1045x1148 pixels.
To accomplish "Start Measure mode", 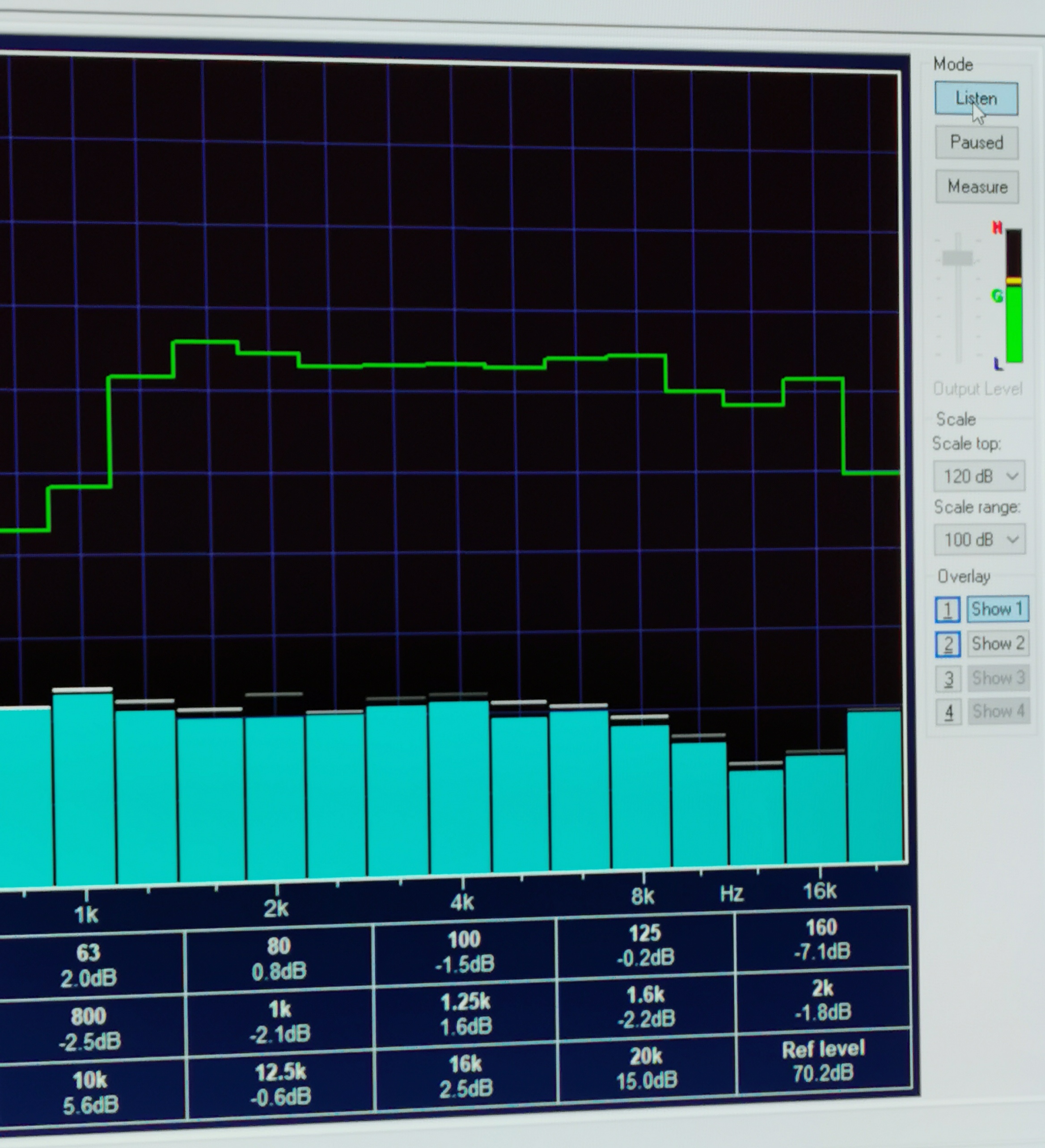I will tap(977, 187).
